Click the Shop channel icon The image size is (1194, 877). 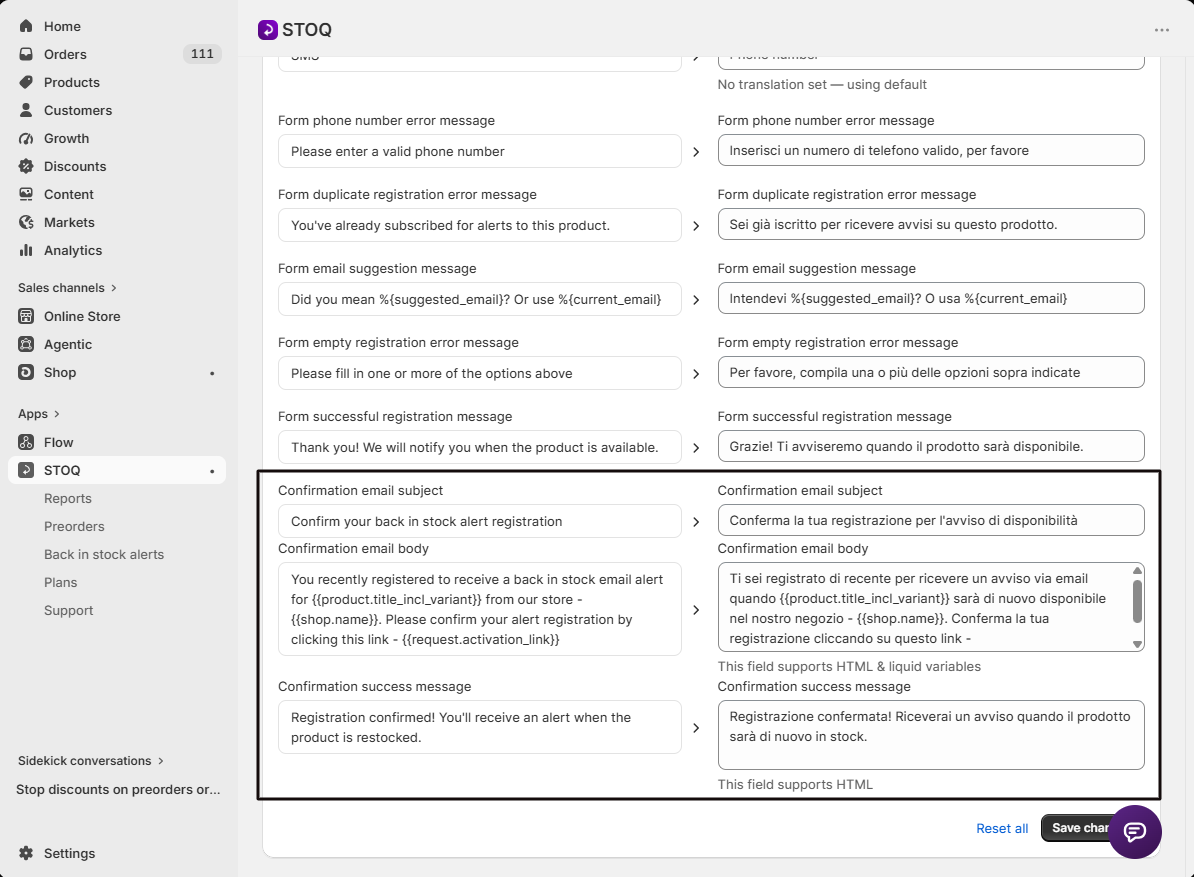pos(26,372)
